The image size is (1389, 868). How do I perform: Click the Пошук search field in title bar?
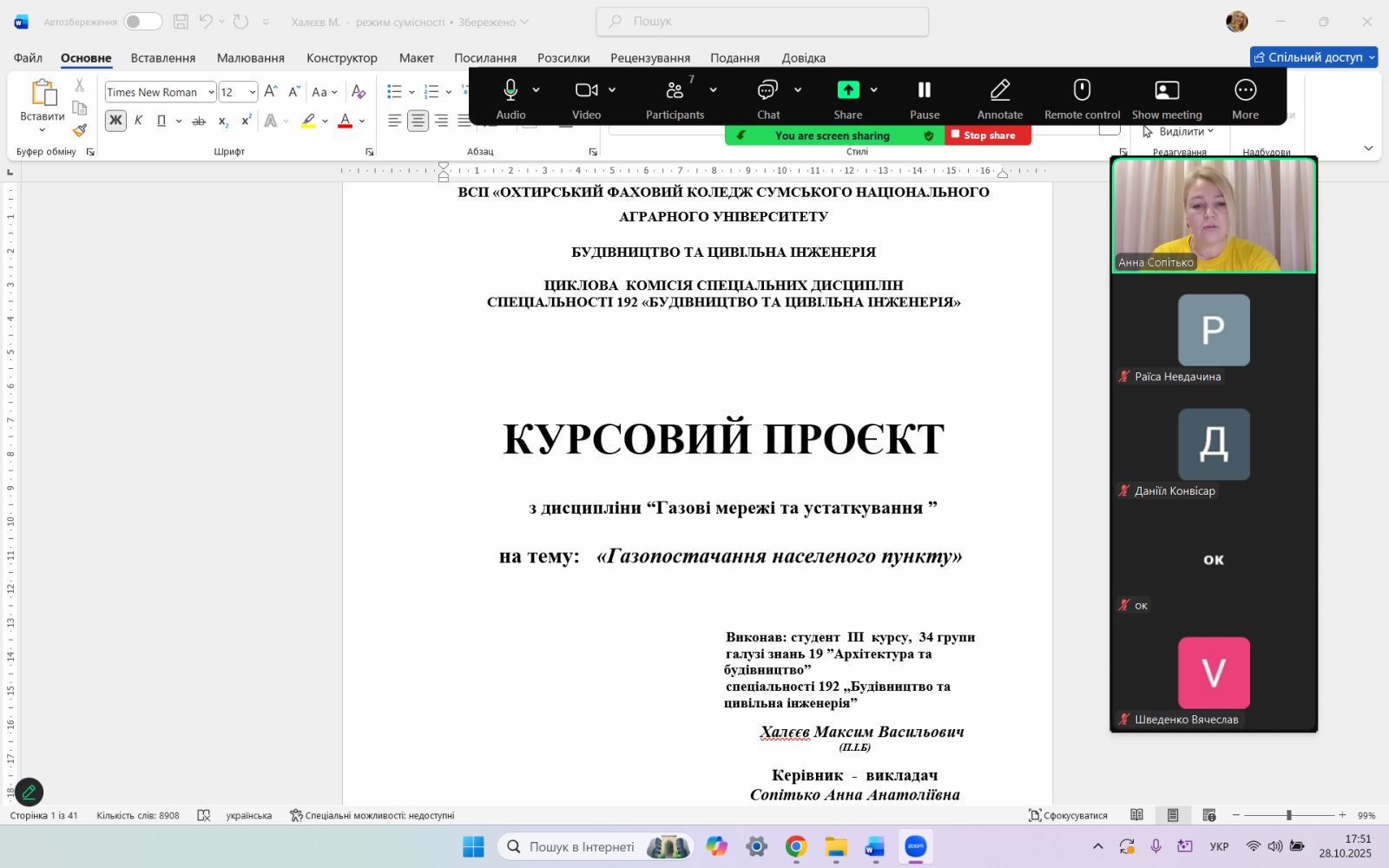[x=762, y=22]
